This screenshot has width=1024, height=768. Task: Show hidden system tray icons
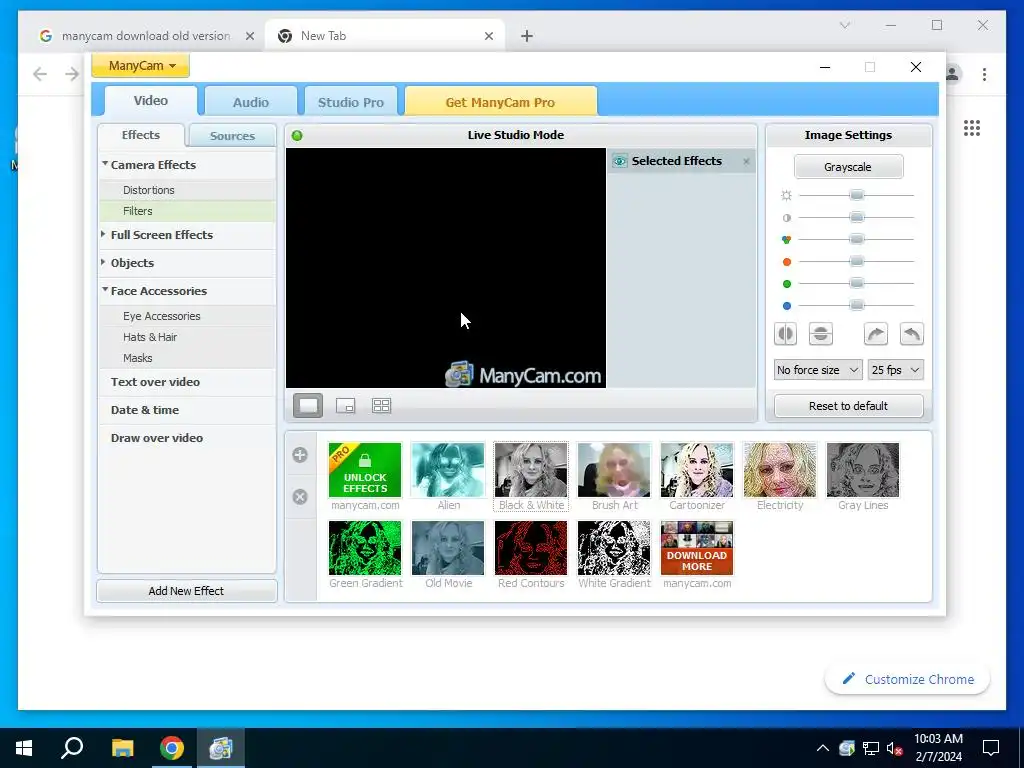click(823, 748)
